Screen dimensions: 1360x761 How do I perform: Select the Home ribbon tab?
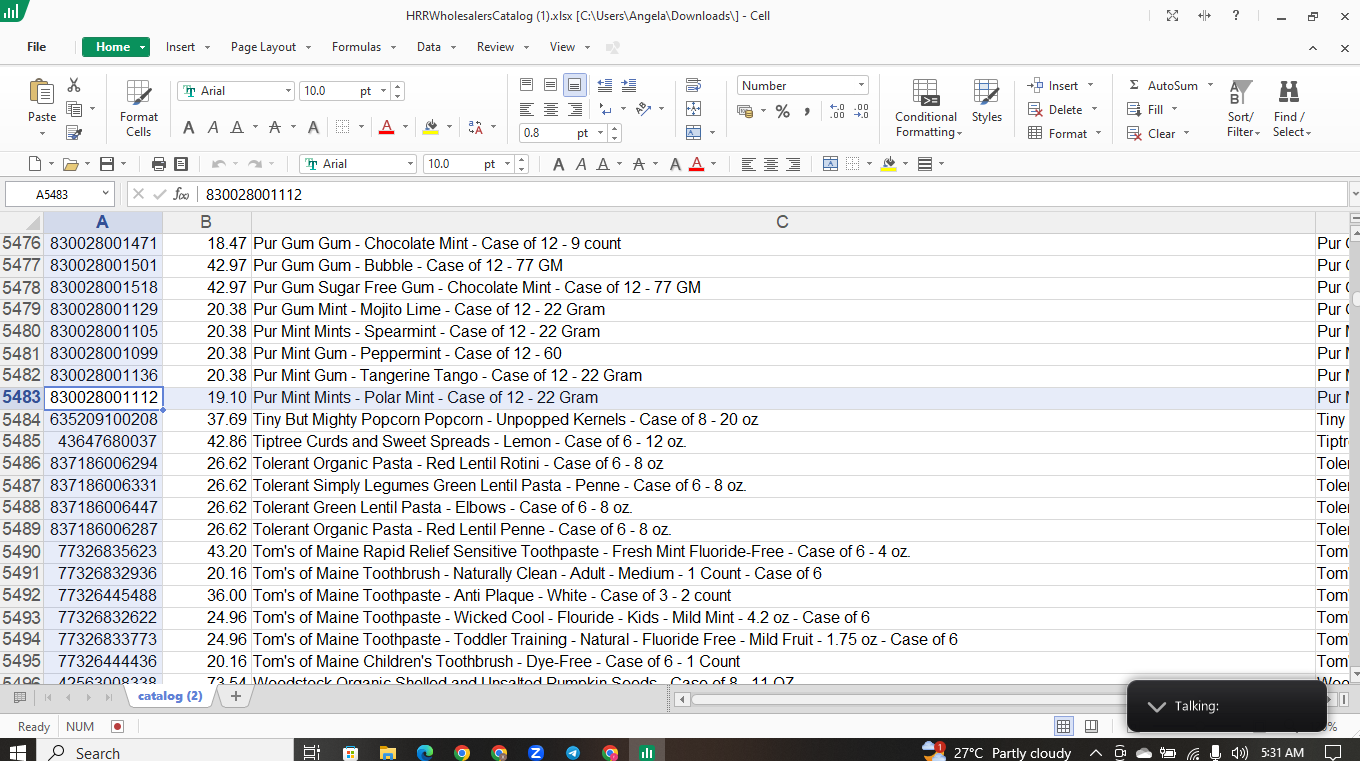tap(115, 47)
